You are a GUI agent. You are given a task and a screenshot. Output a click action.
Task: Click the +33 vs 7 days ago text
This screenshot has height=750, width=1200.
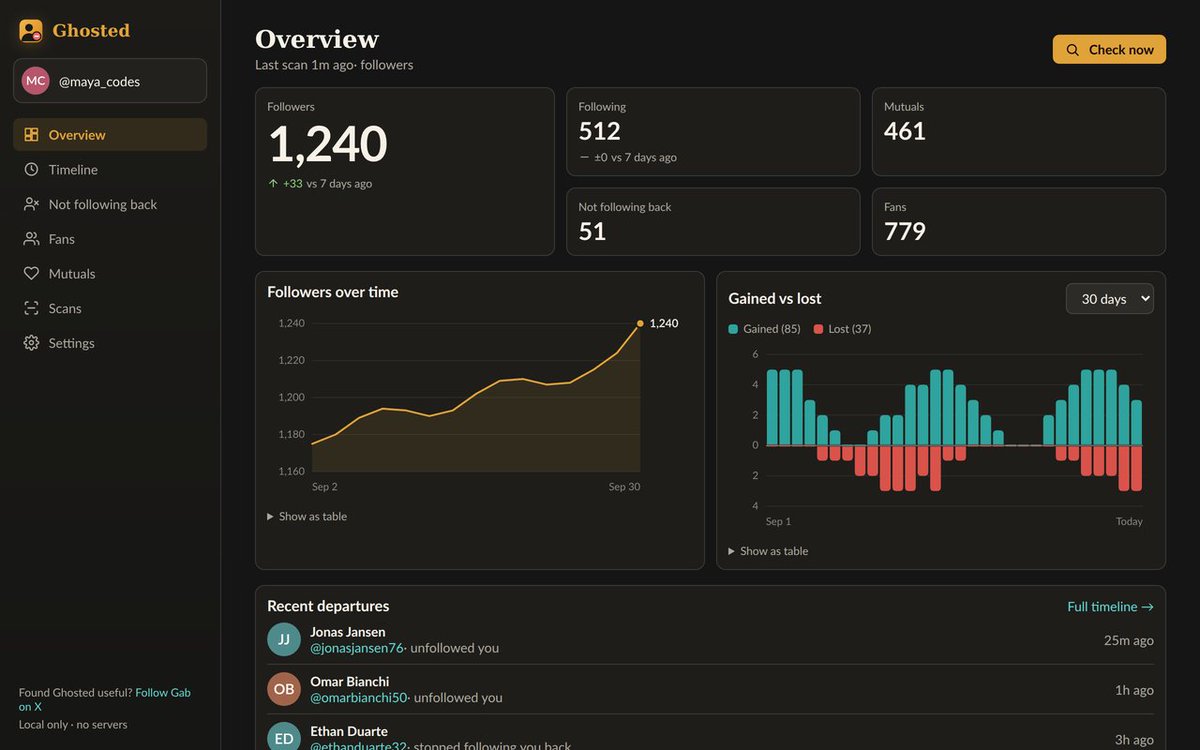point(327,184)
